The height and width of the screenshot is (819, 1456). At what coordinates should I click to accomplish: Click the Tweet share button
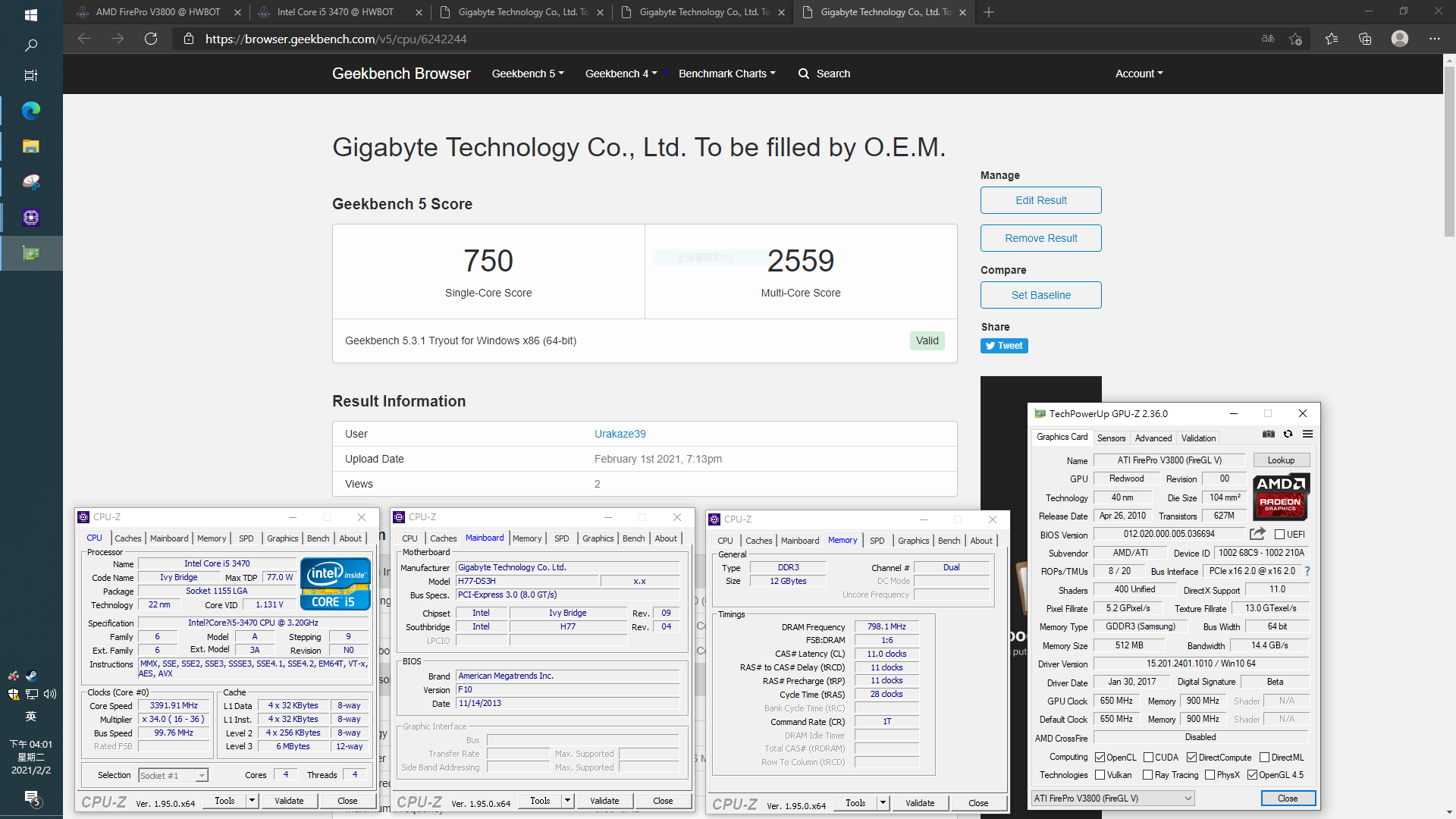pyautogui.click(x=1004, y=346)
